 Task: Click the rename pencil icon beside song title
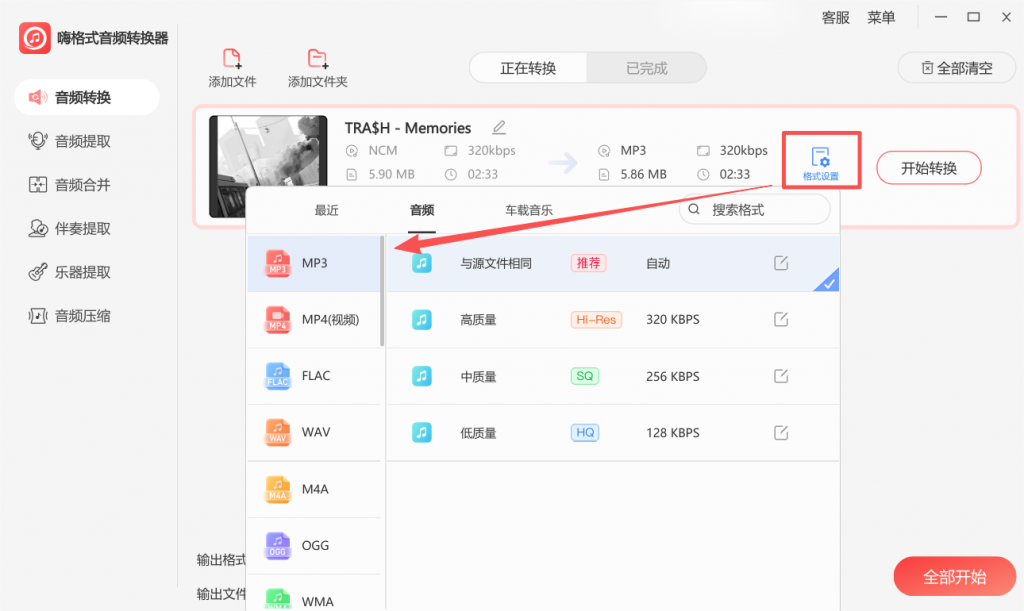tap(499, 128)
